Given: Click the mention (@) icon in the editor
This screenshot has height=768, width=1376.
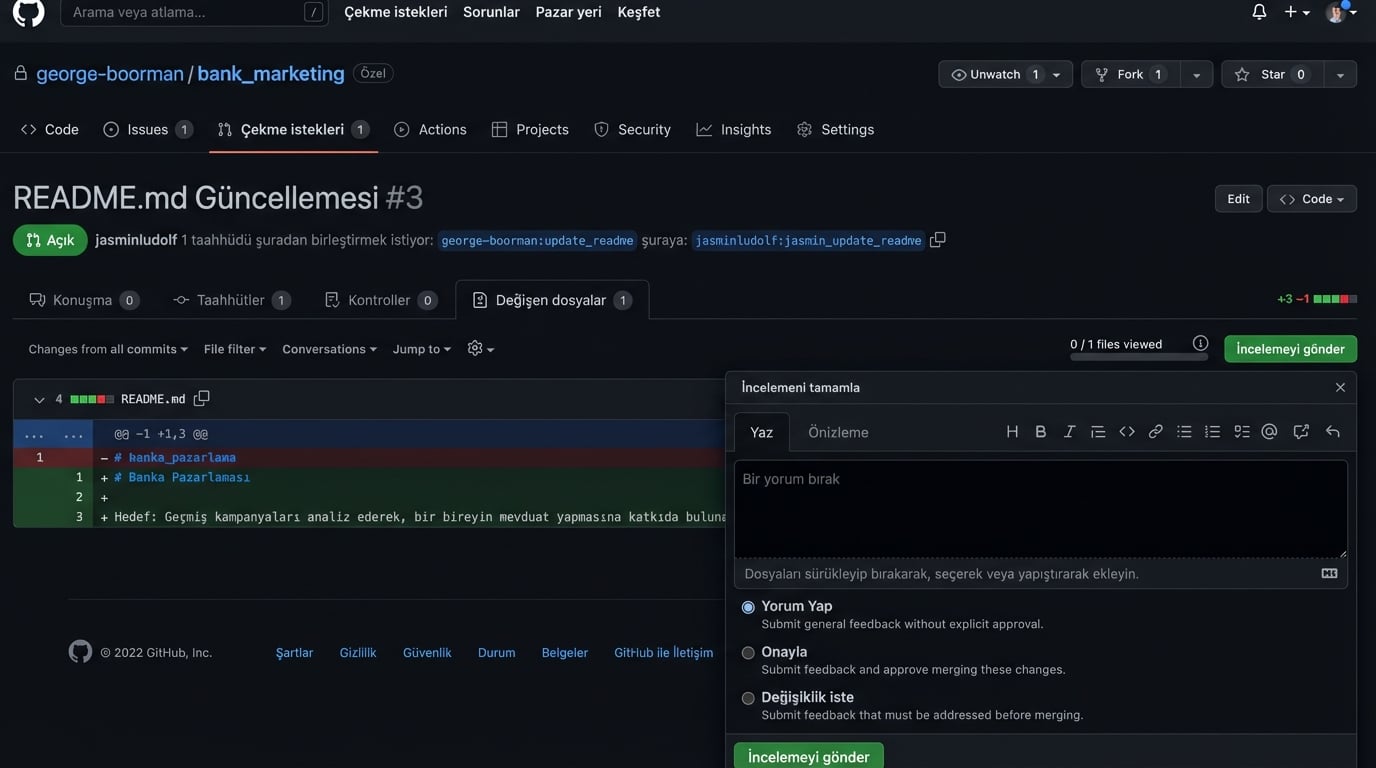Looking at the screenshot, I should click(1269, 432).
